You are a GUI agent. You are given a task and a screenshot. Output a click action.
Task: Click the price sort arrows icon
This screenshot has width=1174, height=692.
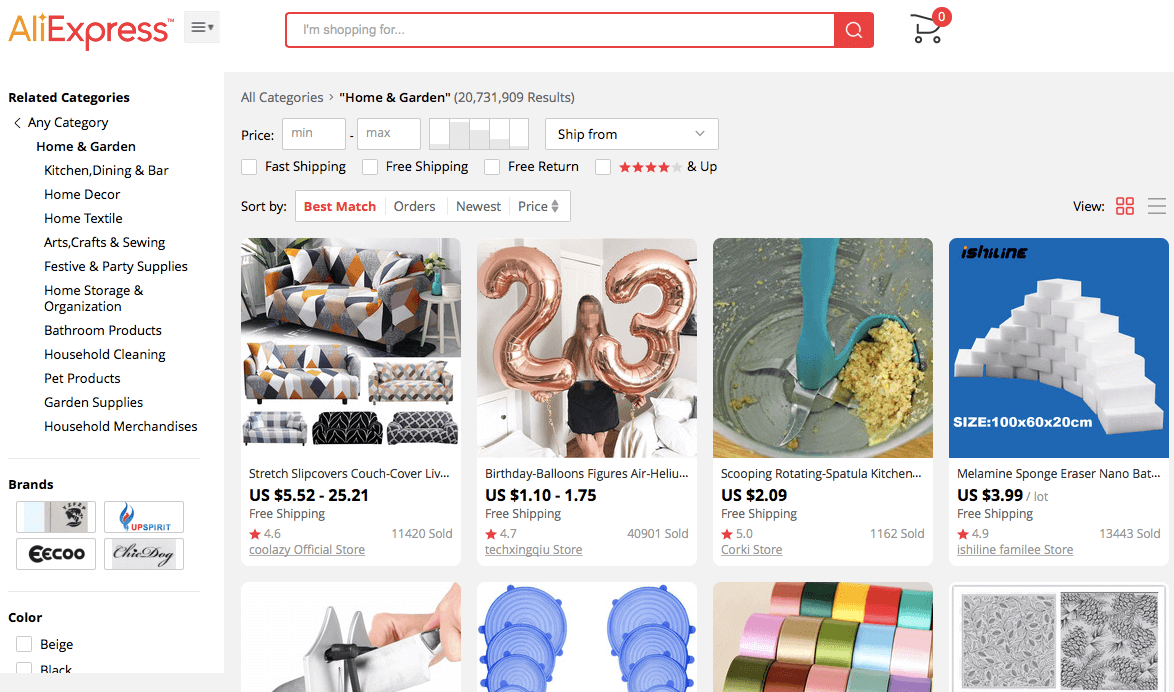[555, 206]
